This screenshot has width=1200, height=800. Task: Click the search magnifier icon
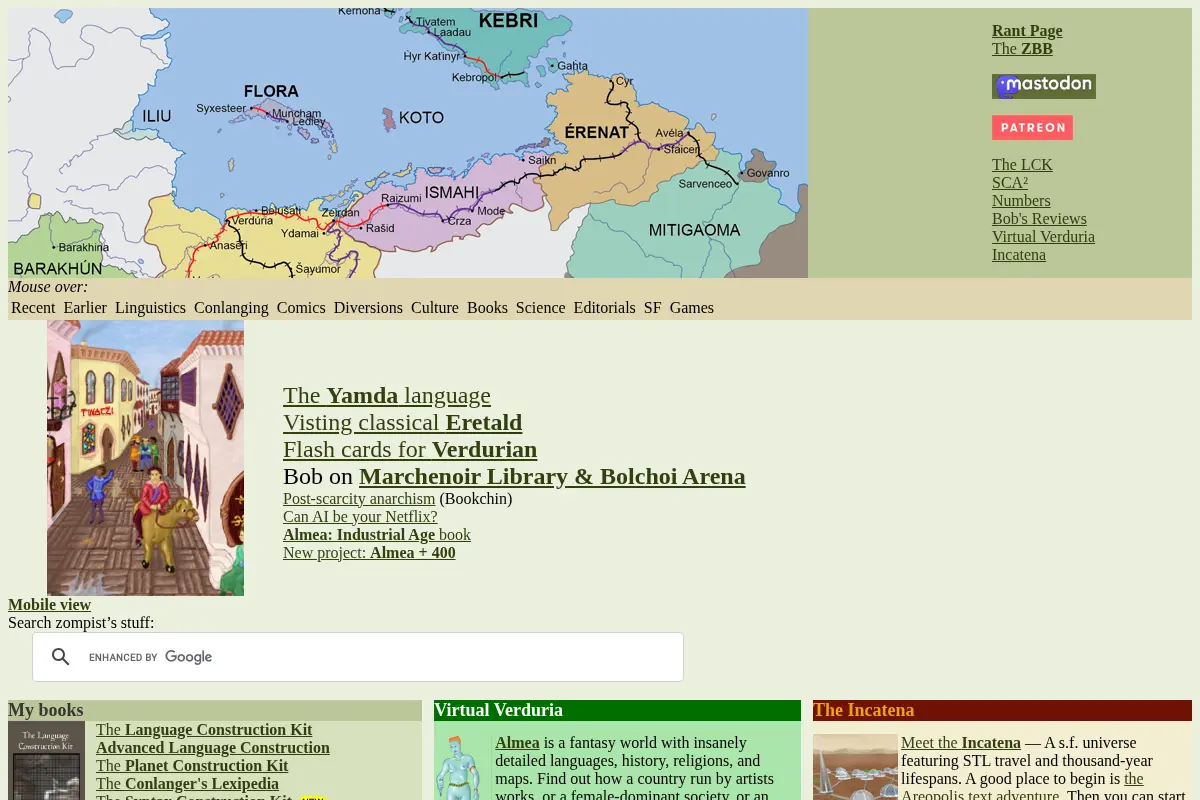click(x=61, y=657)
